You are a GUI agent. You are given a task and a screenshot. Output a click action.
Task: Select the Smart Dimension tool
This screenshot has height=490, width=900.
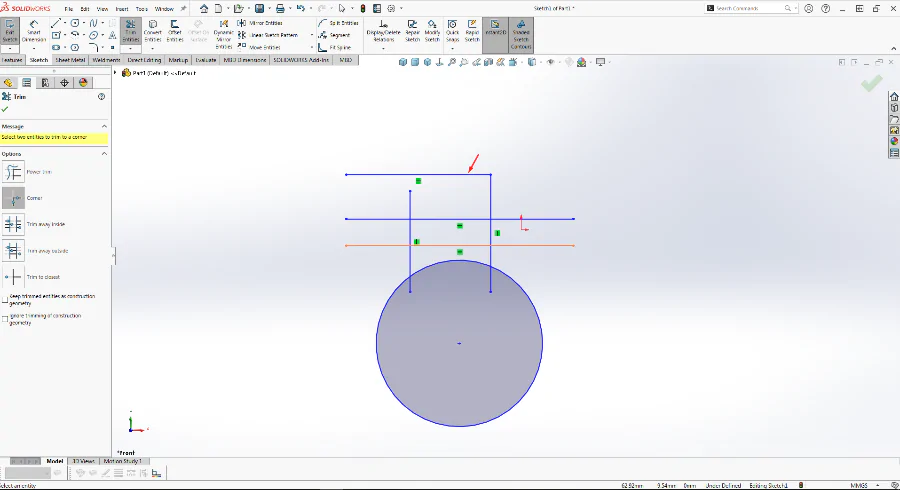click(x=34, y=31)
